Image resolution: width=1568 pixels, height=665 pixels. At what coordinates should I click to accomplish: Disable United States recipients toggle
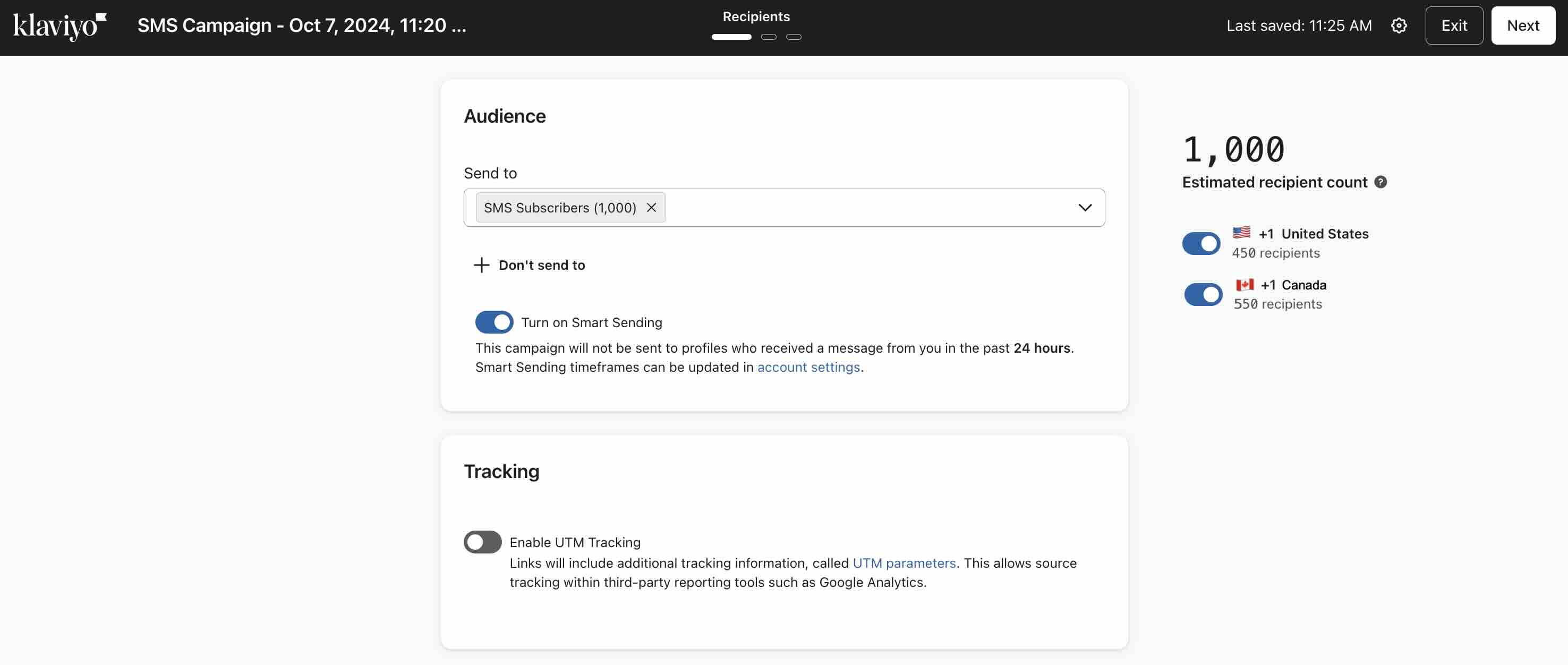[x=1201, y=243]
